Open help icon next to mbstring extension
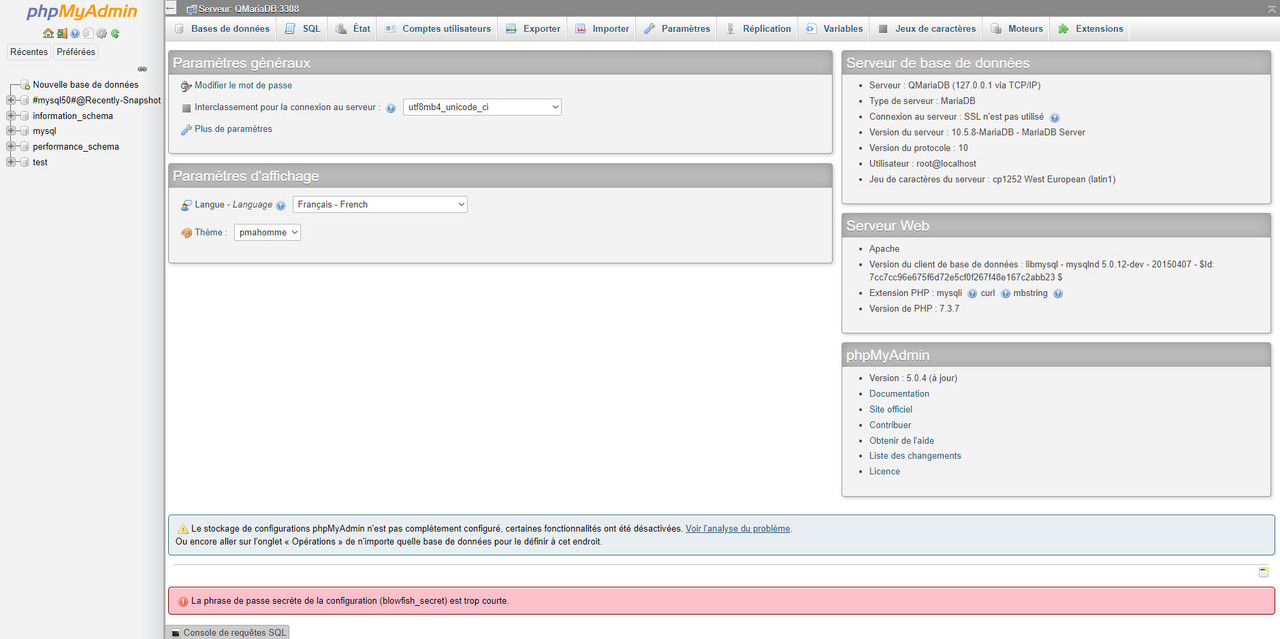Image resolution: width=1280 pixels, height=639 pixels. [x=1058, y=293]
